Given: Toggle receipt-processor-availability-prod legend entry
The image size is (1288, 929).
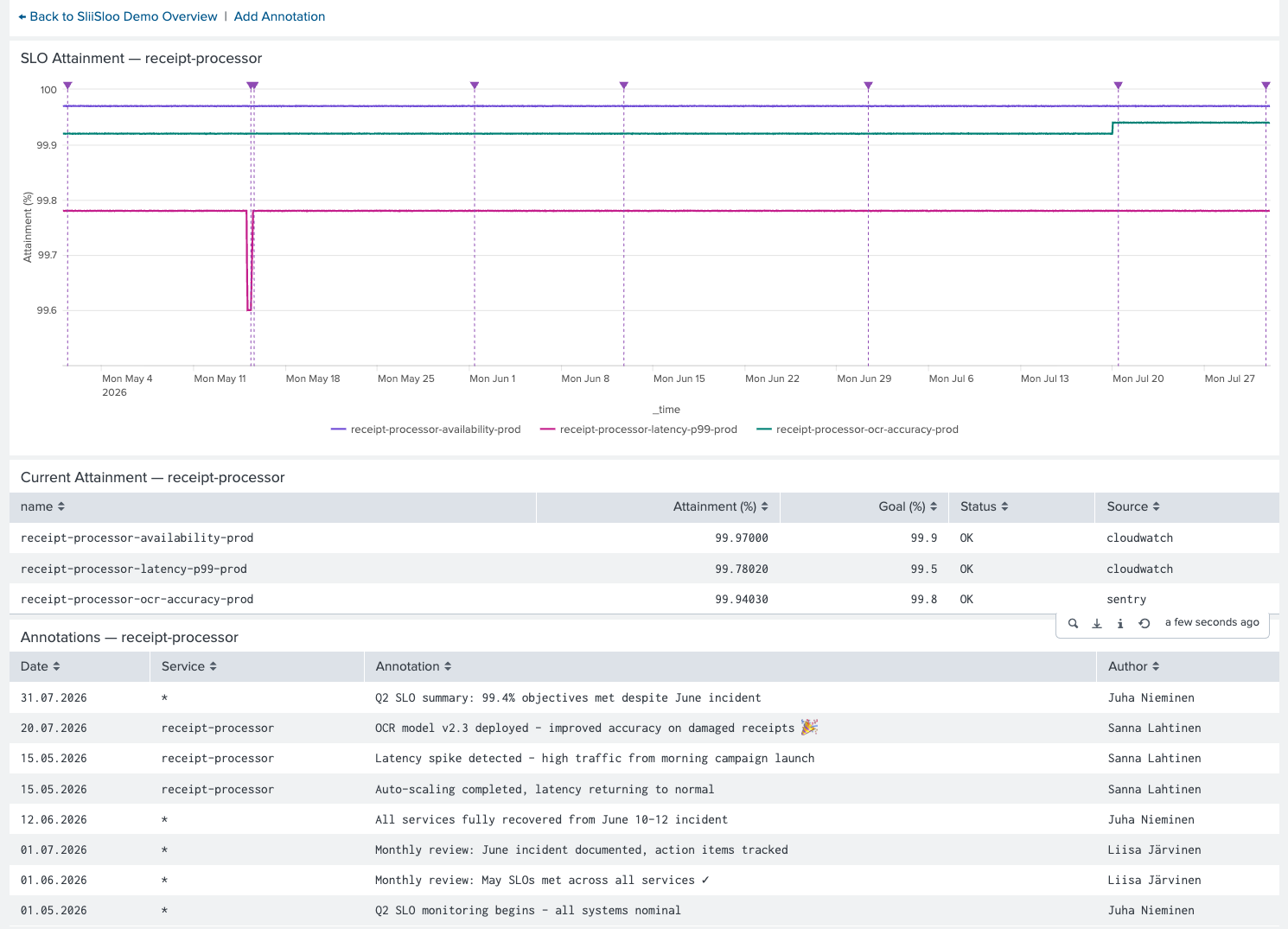Looking at the screenshot, I should pos(426,430).
